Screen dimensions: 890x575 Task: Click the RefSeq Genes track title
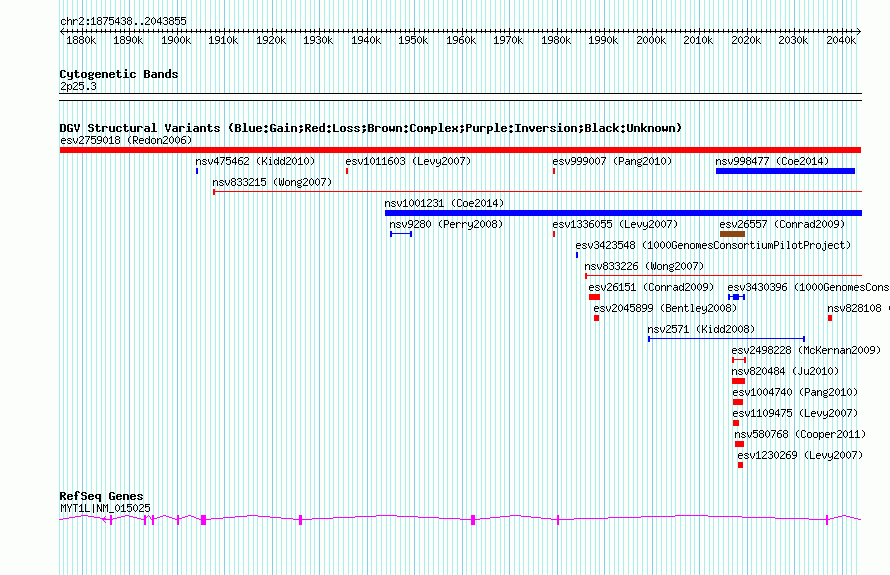(x=101, y=496)
